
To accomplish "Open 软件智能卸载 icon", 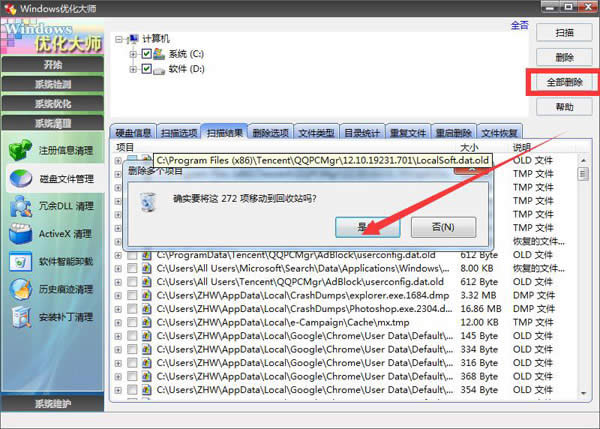I will tap(20, 262).
